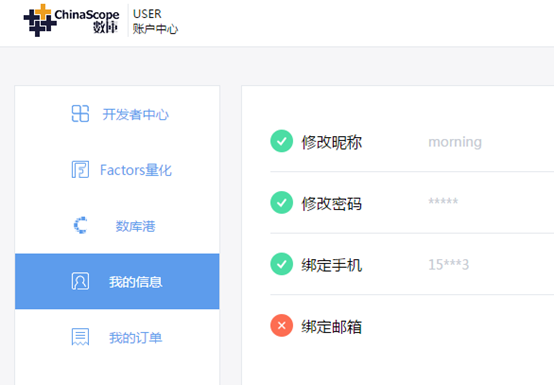Open the 我的订单 receipt icon
The width and height of the screenshot is (554, 385).
80,337
